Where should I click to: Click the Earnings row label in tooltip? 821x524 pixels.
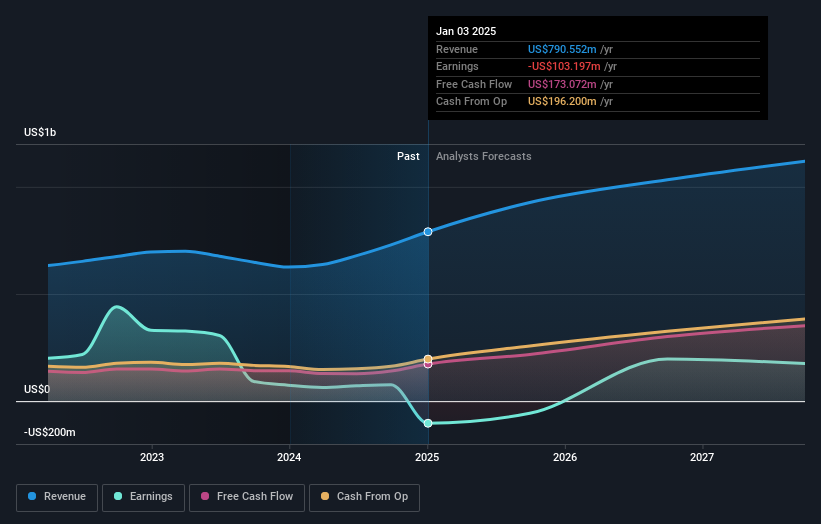pos(457,66)
